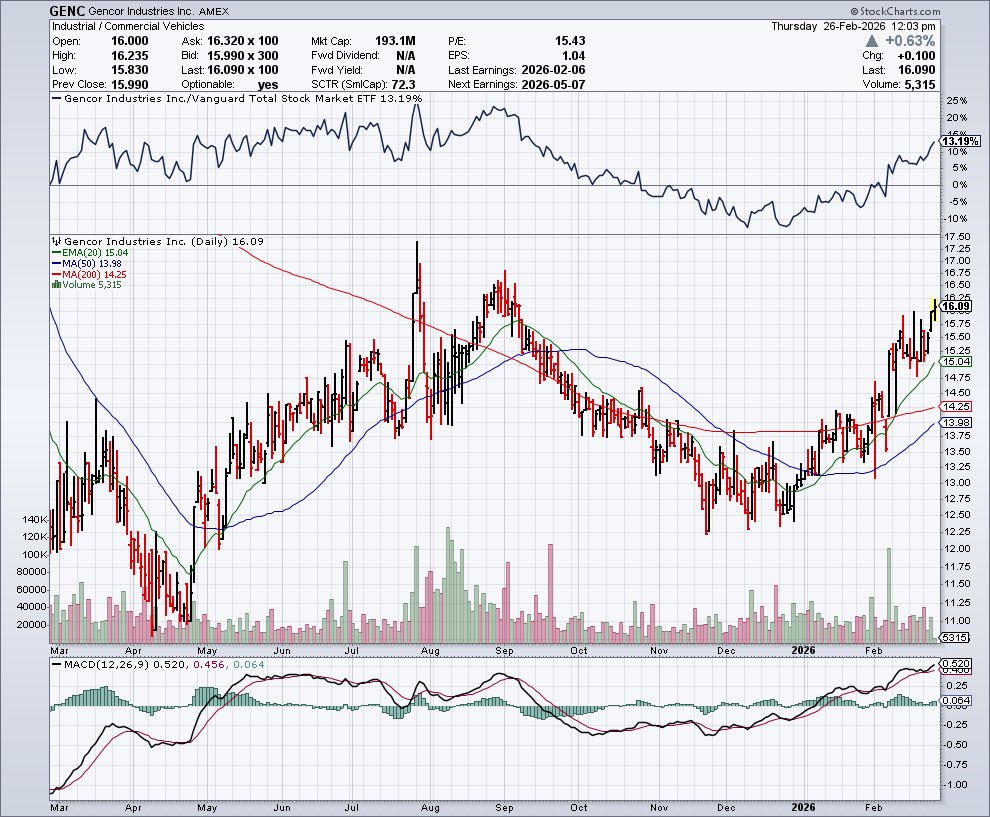
Task: Click the Fwd Yield N/A value
Action: pyautogui.click(x=405, y=70)
